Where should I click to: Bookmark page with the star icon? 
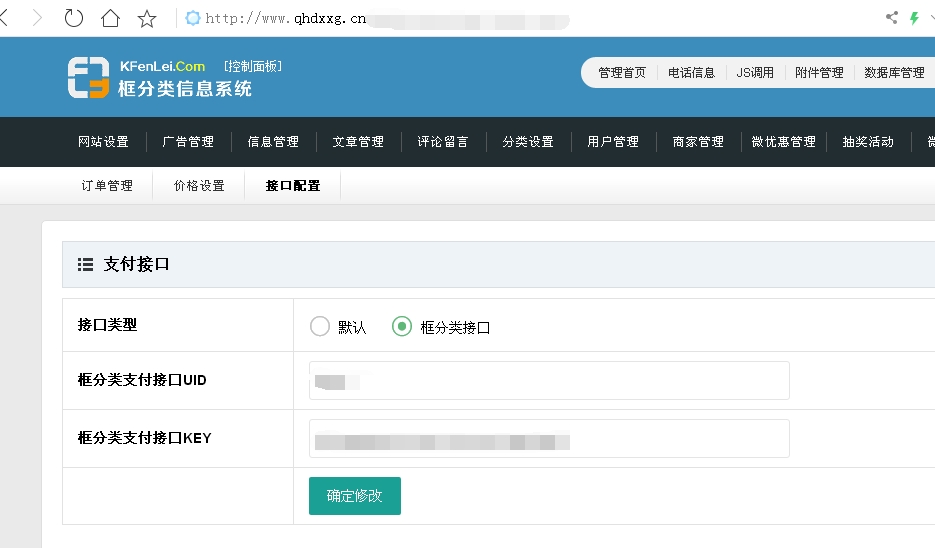[147, 18]
